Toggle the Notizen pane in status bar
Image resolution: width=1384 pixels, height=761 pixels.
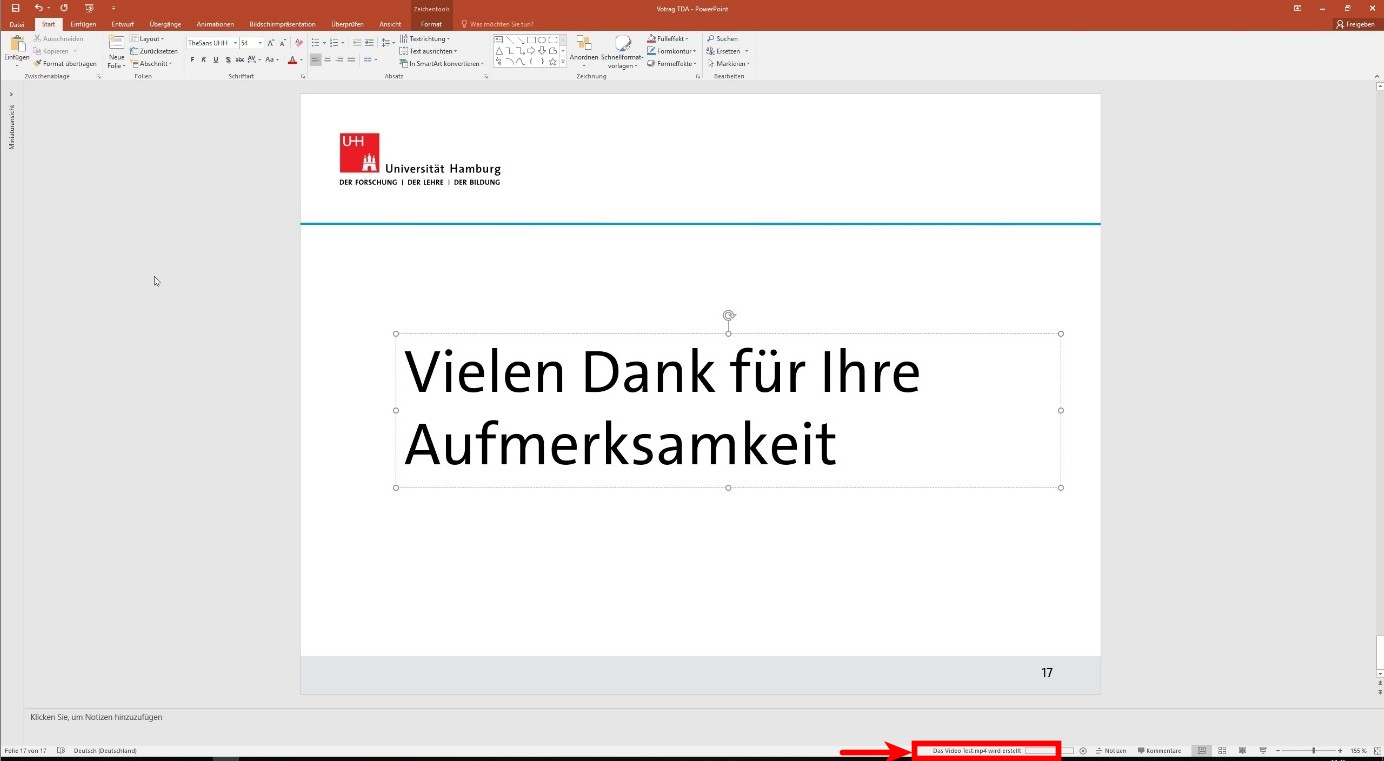[x=1111, y=751]
